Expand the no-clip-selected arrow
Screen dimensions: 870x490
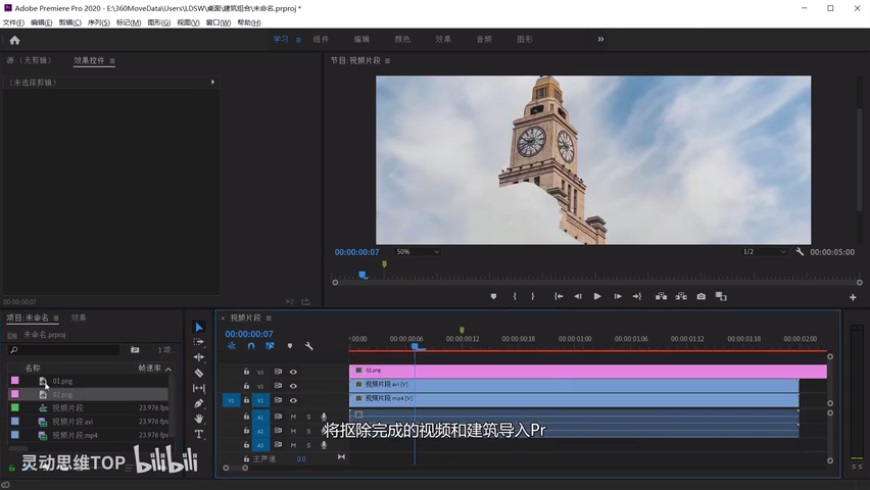(x=213, y=82)
